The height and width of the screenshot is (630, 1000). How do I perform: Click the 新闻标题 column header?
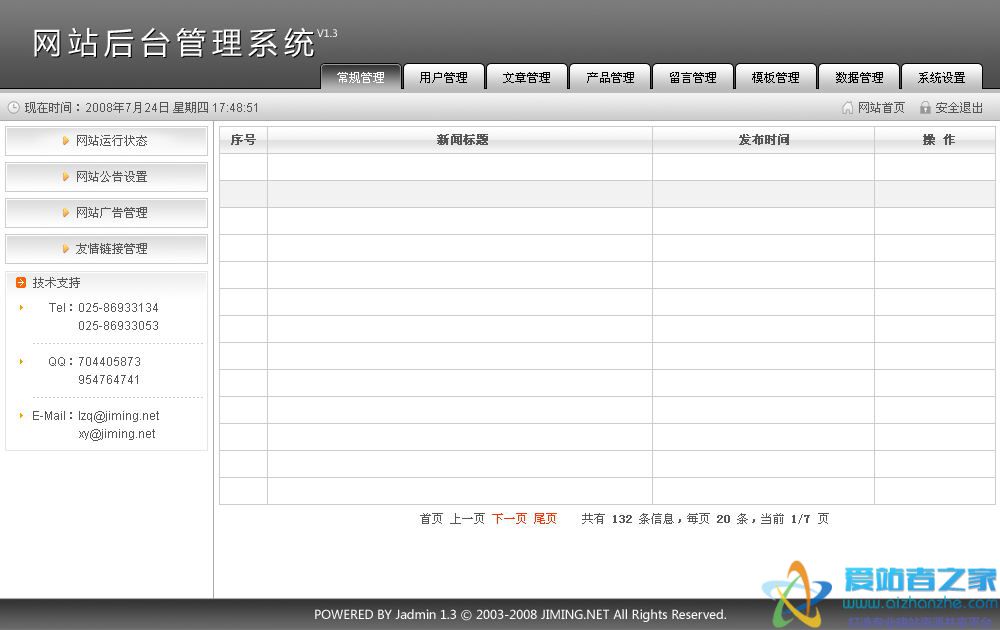(x=462, y=140)
